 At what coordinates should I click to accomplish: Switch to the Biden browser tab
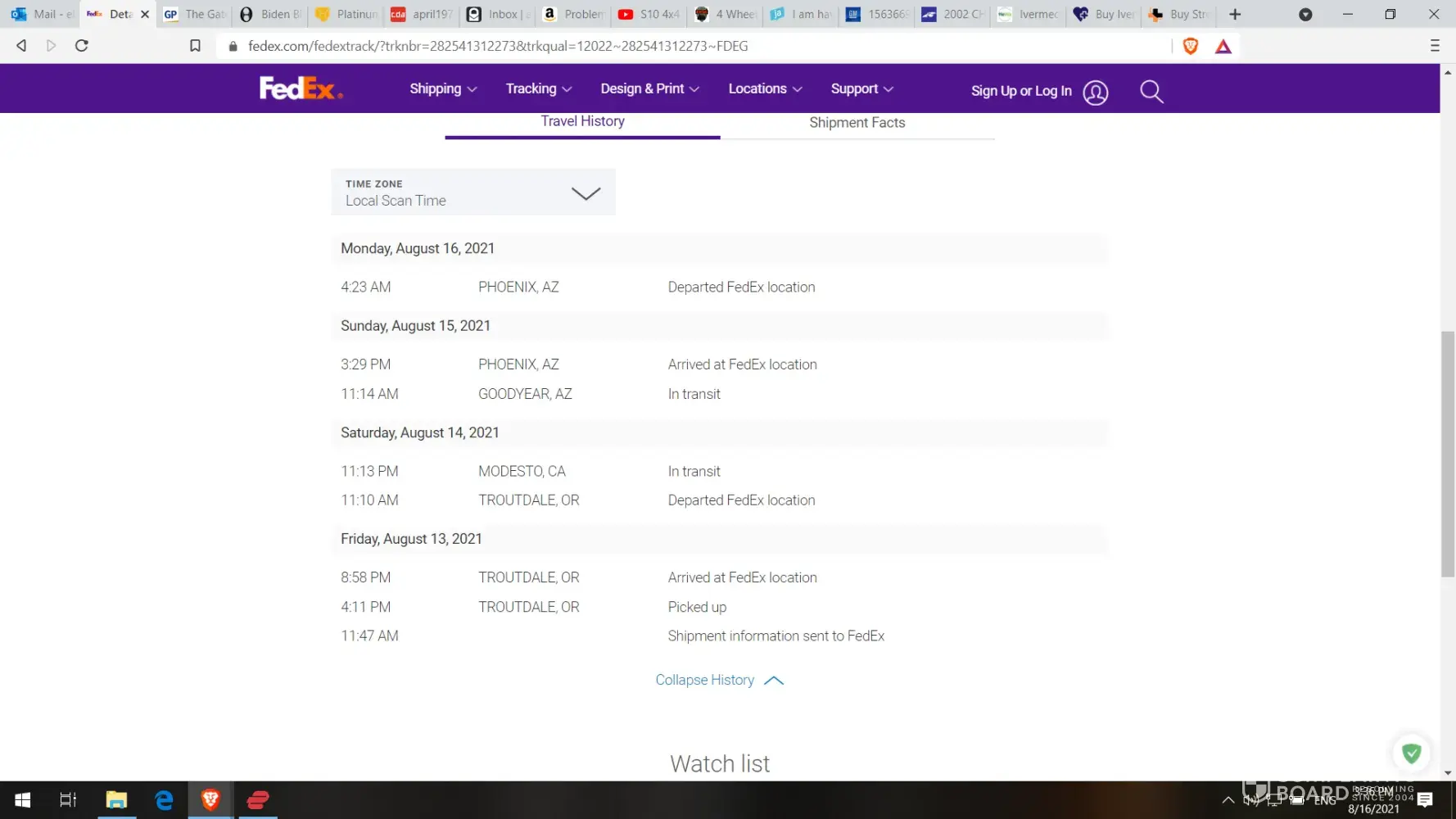(x=270, y=14)
